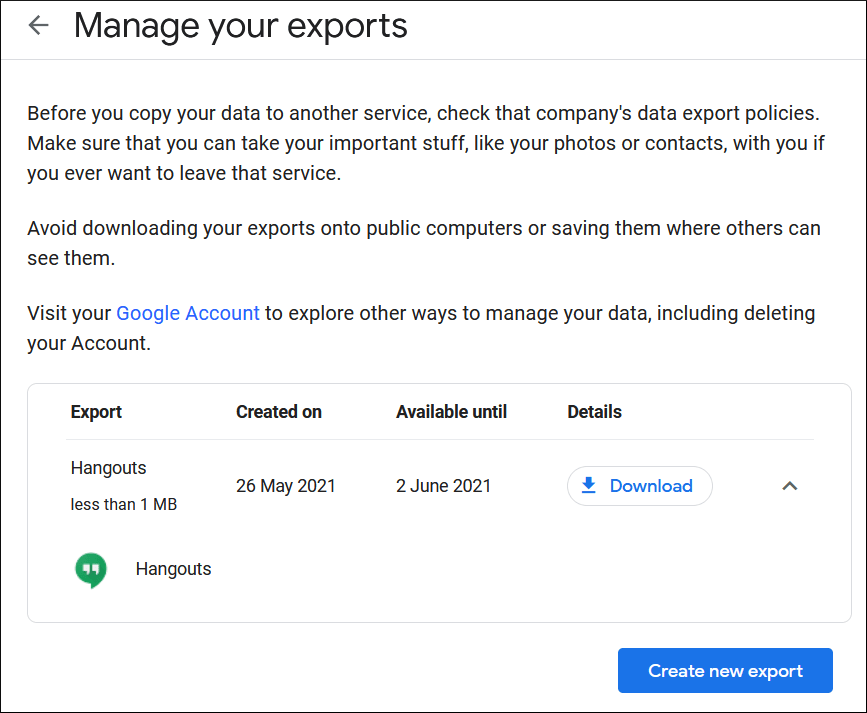This screenshot has height=713, width=867.
Task: Click the 'less than 1 MB' size text
Action: point(124,504)
